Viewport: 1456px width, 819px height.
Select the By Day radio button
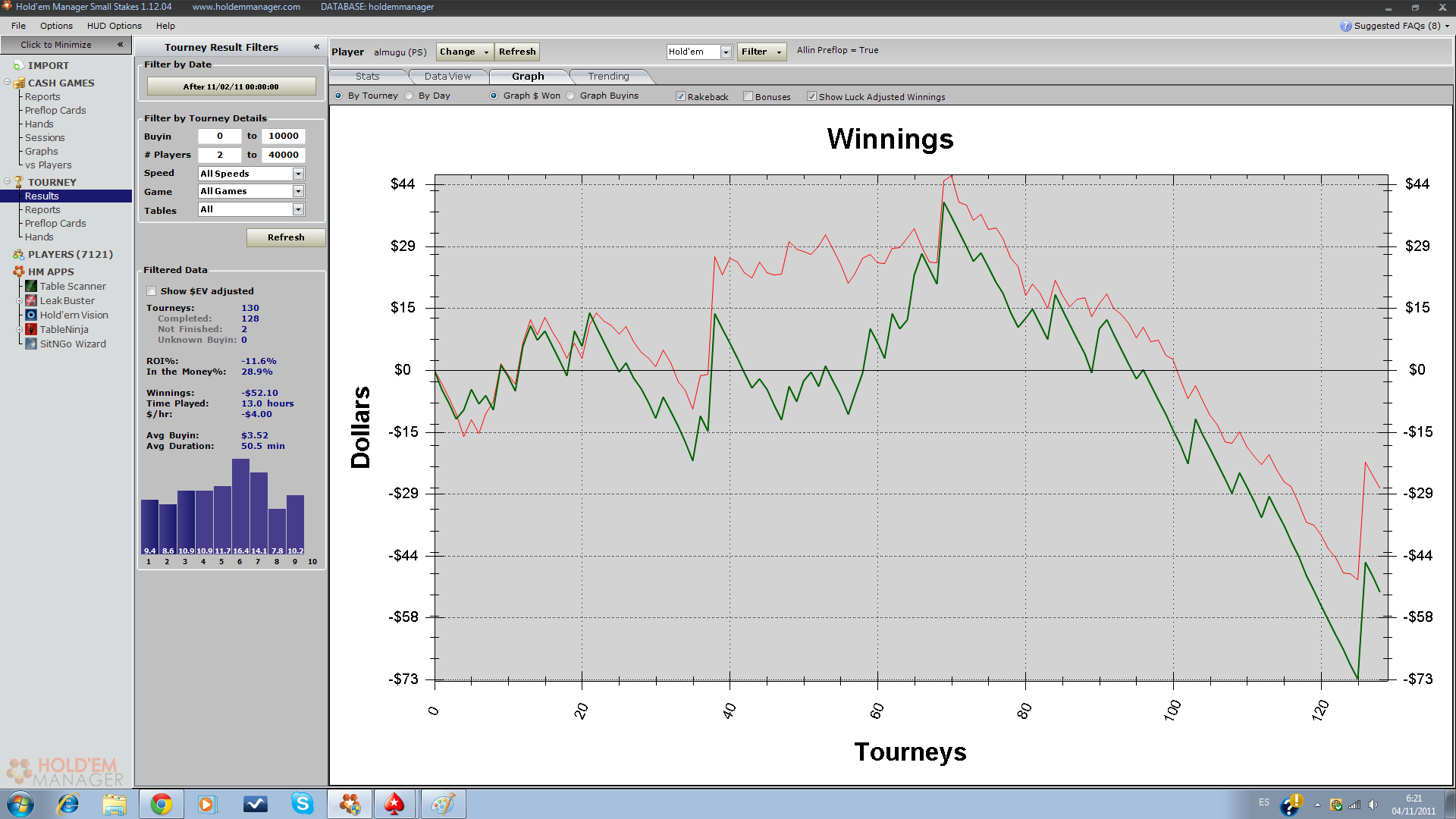point(409,96)
